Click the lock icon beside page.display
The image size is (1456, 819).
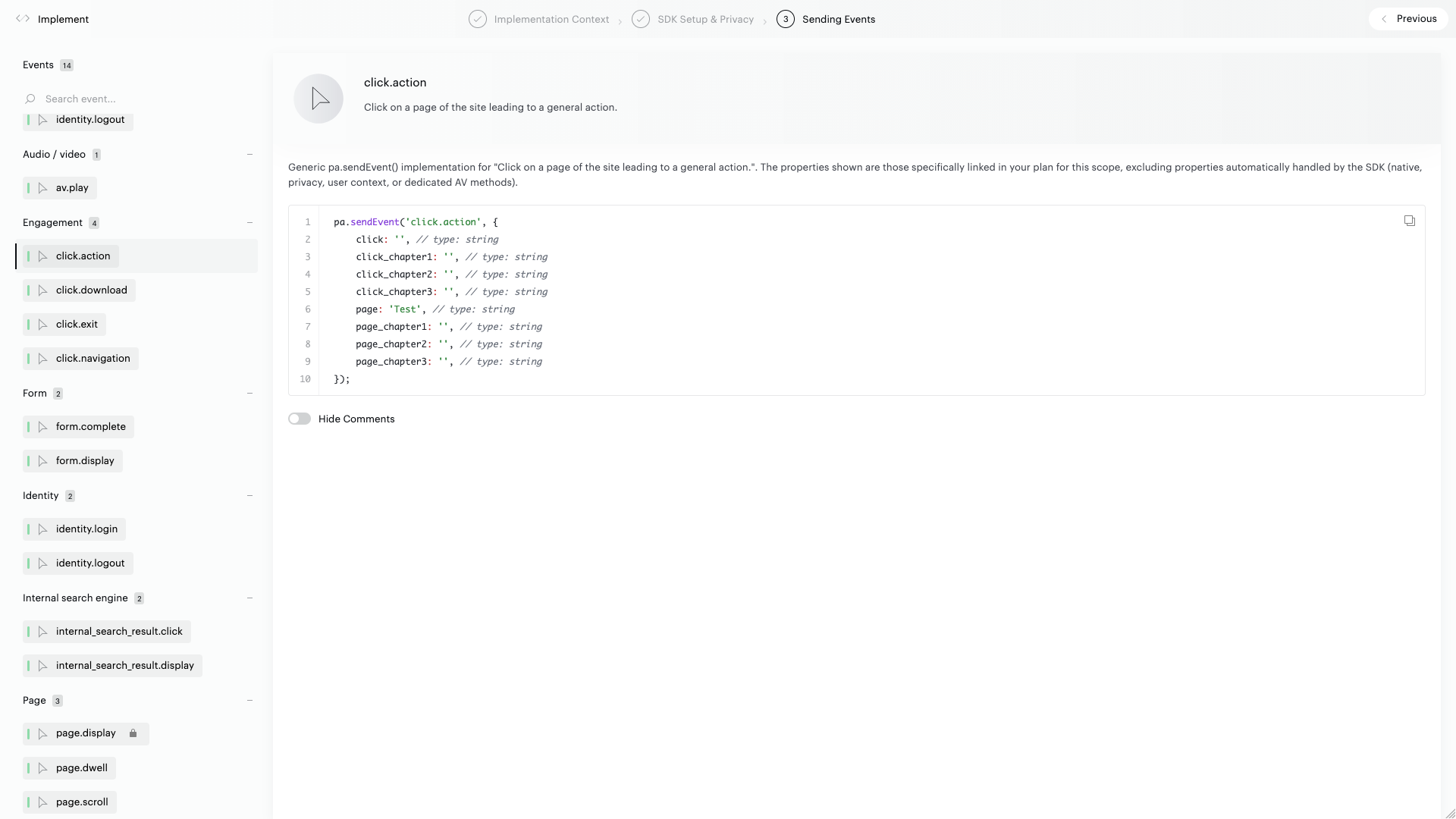(133, 733)
